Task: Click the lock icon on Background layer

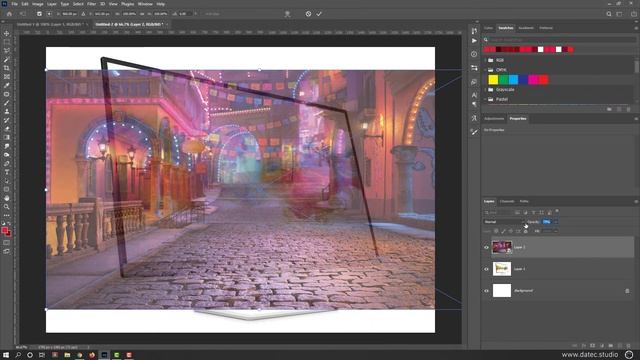Action: click(627, 291)
